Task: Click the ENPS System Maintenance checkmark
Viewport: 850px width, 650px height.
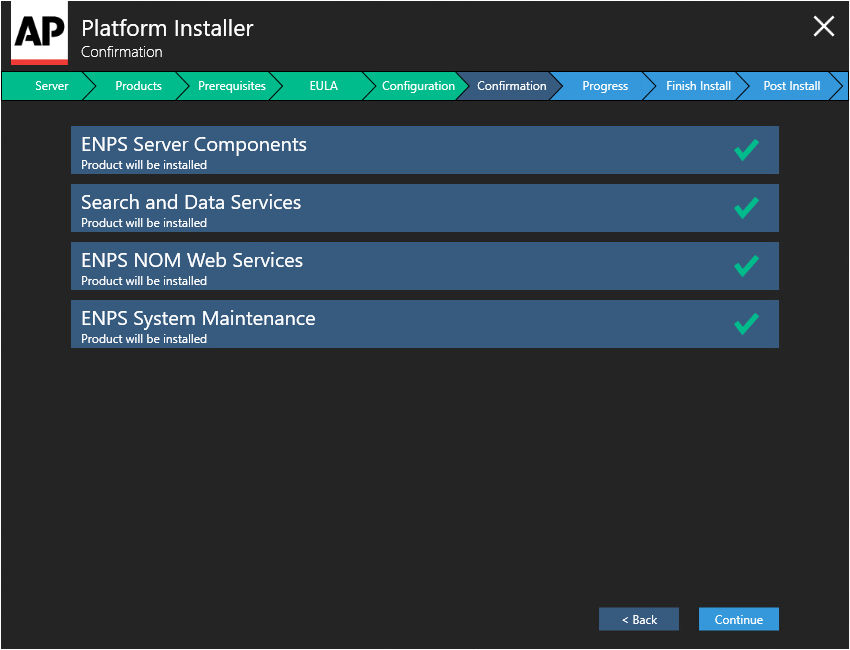Action: coord(746,324)
